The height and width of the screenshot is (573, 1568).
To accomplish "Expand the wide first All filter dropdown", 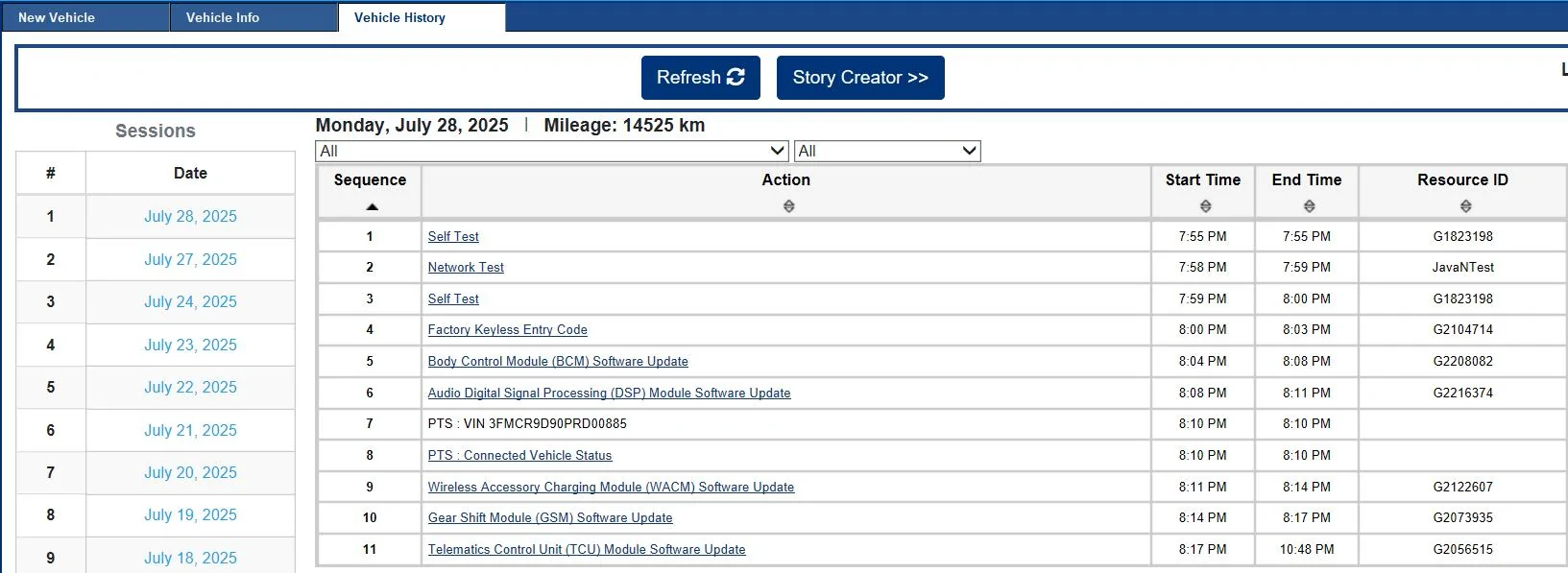I will point(552,152).
